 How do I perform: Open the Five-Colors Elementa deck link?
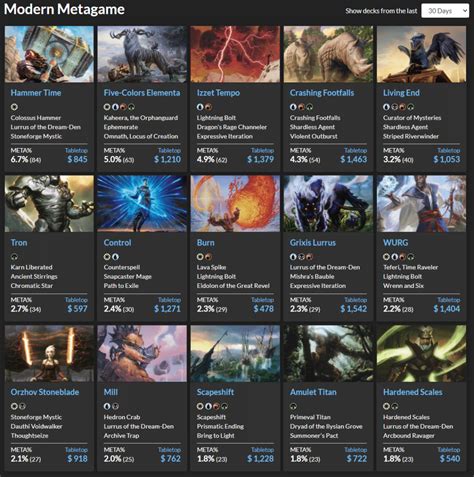(142, 93)
